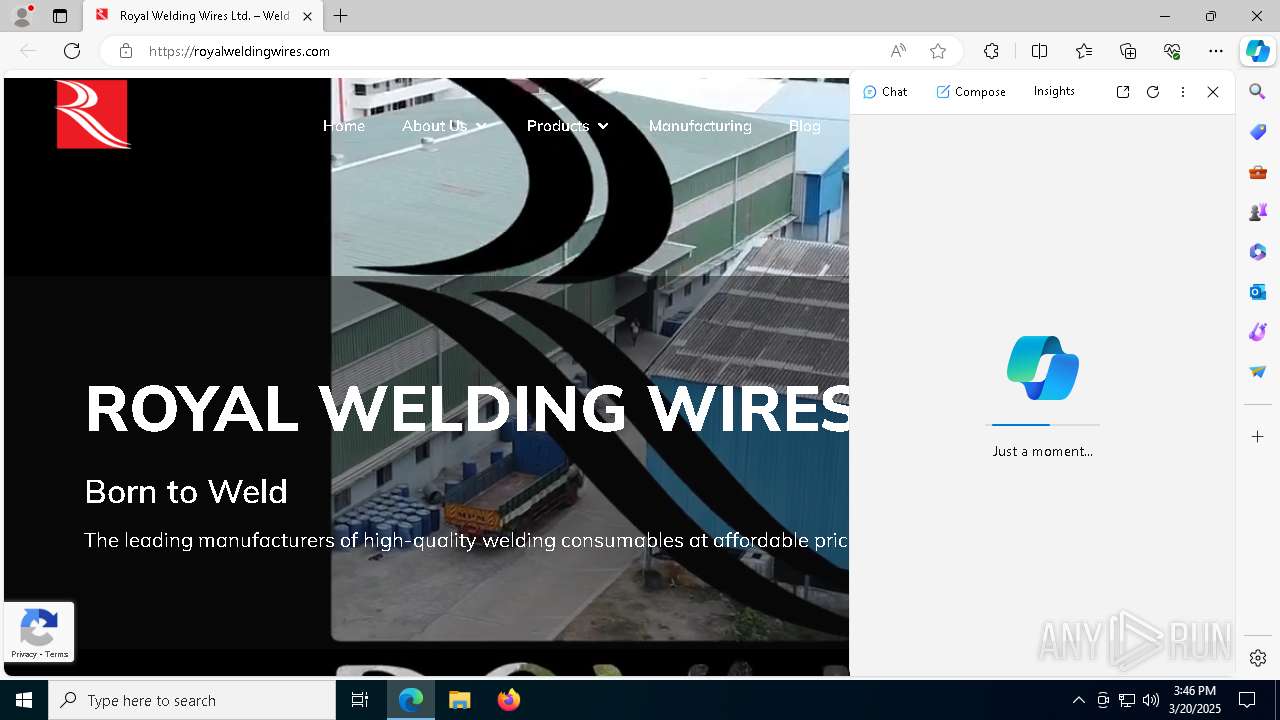Open reCAPTCHA Terms link
1280x720 pixels.
coord(57,655)
